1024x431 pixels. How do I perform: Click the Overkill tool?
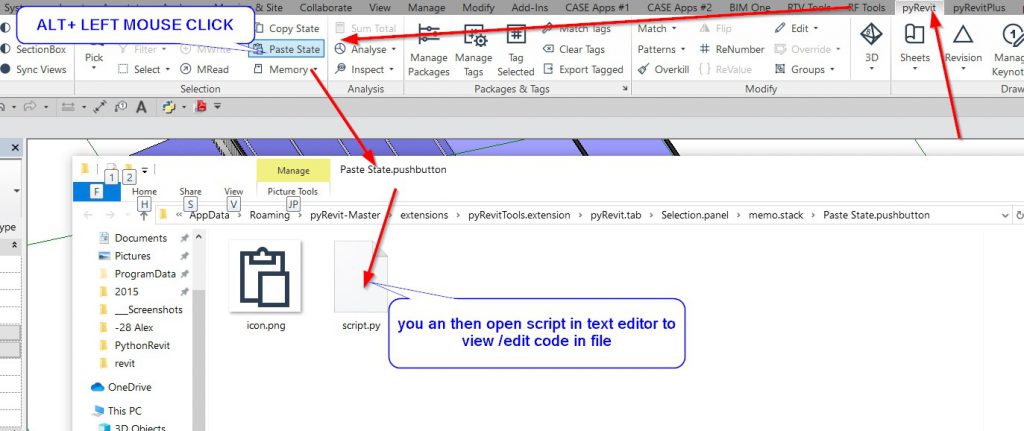click(x=661, y=70)
